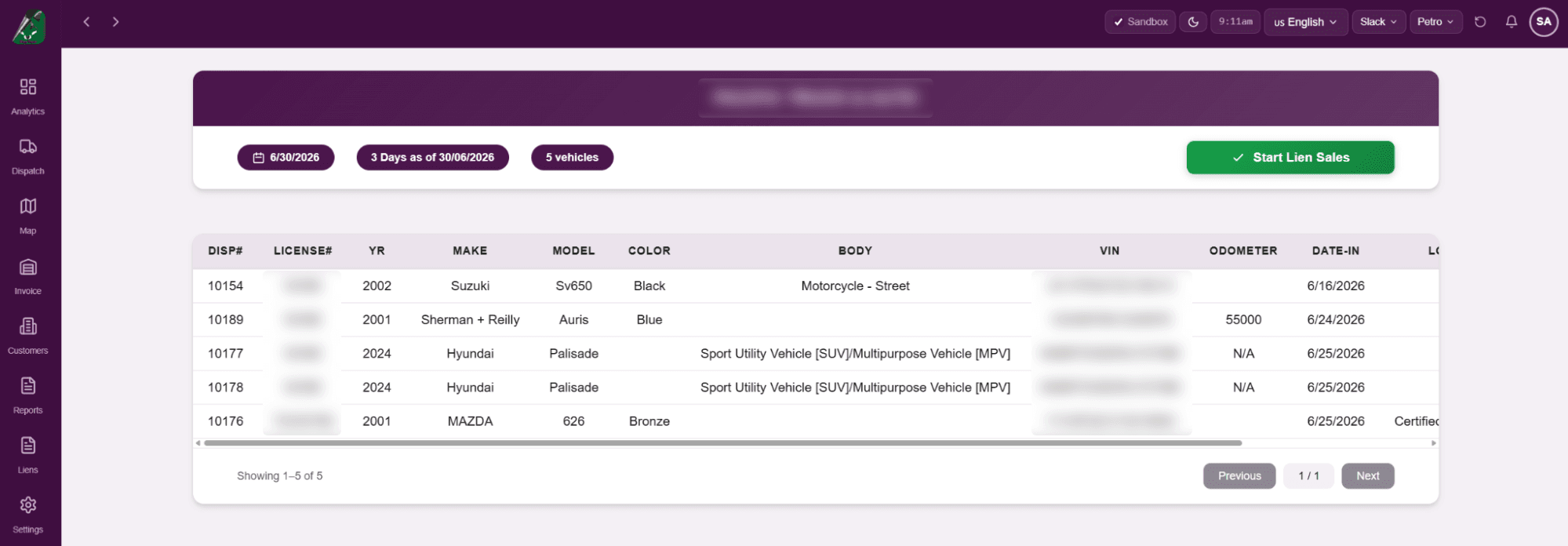Go forward with the right arrow
This screenshot has height=546, width=1568.
pyautogui.click(x=115, y=22)
